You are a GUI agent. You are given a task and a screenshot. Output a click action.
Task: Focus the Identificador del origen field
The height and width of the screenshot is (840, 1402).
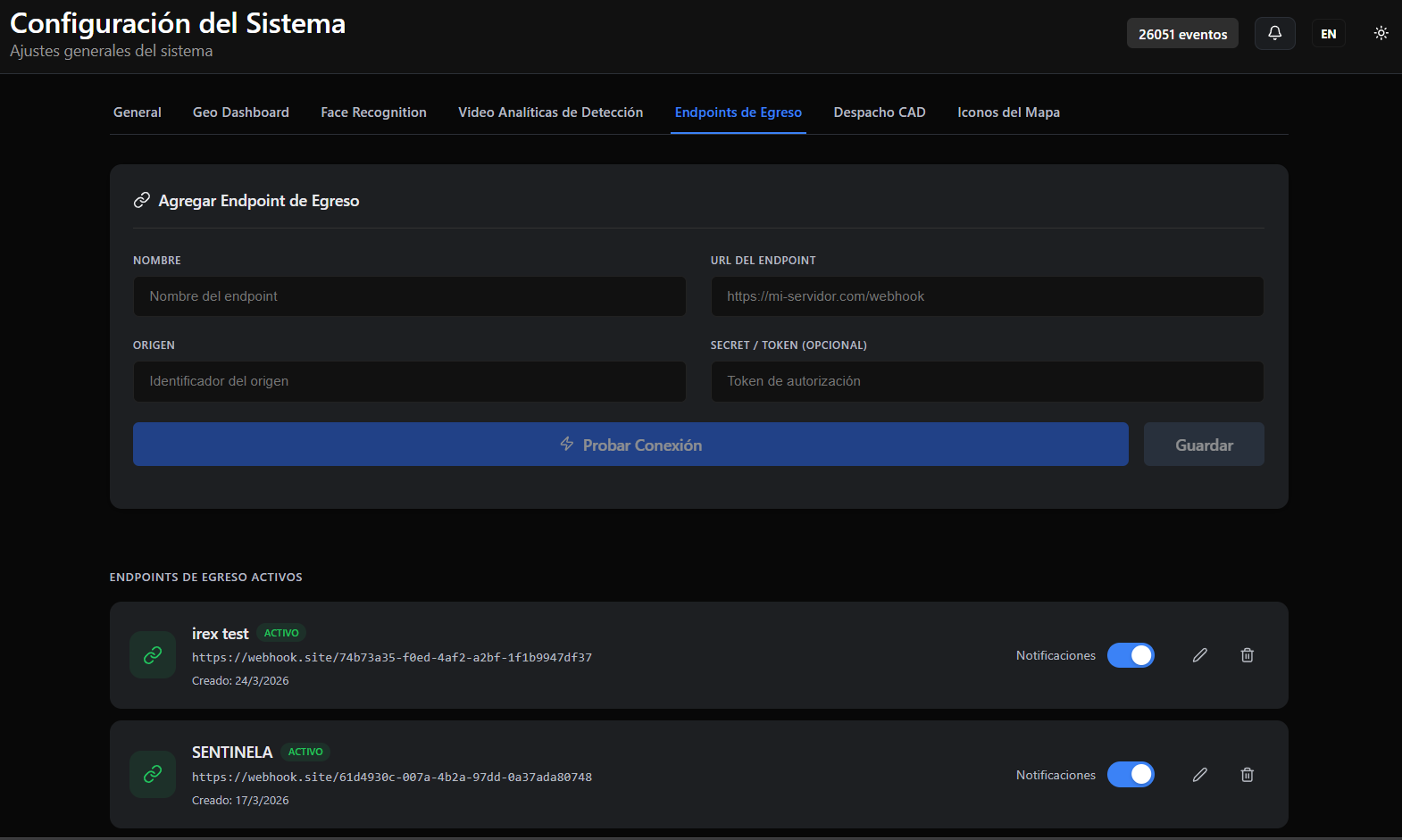point(410,381)
